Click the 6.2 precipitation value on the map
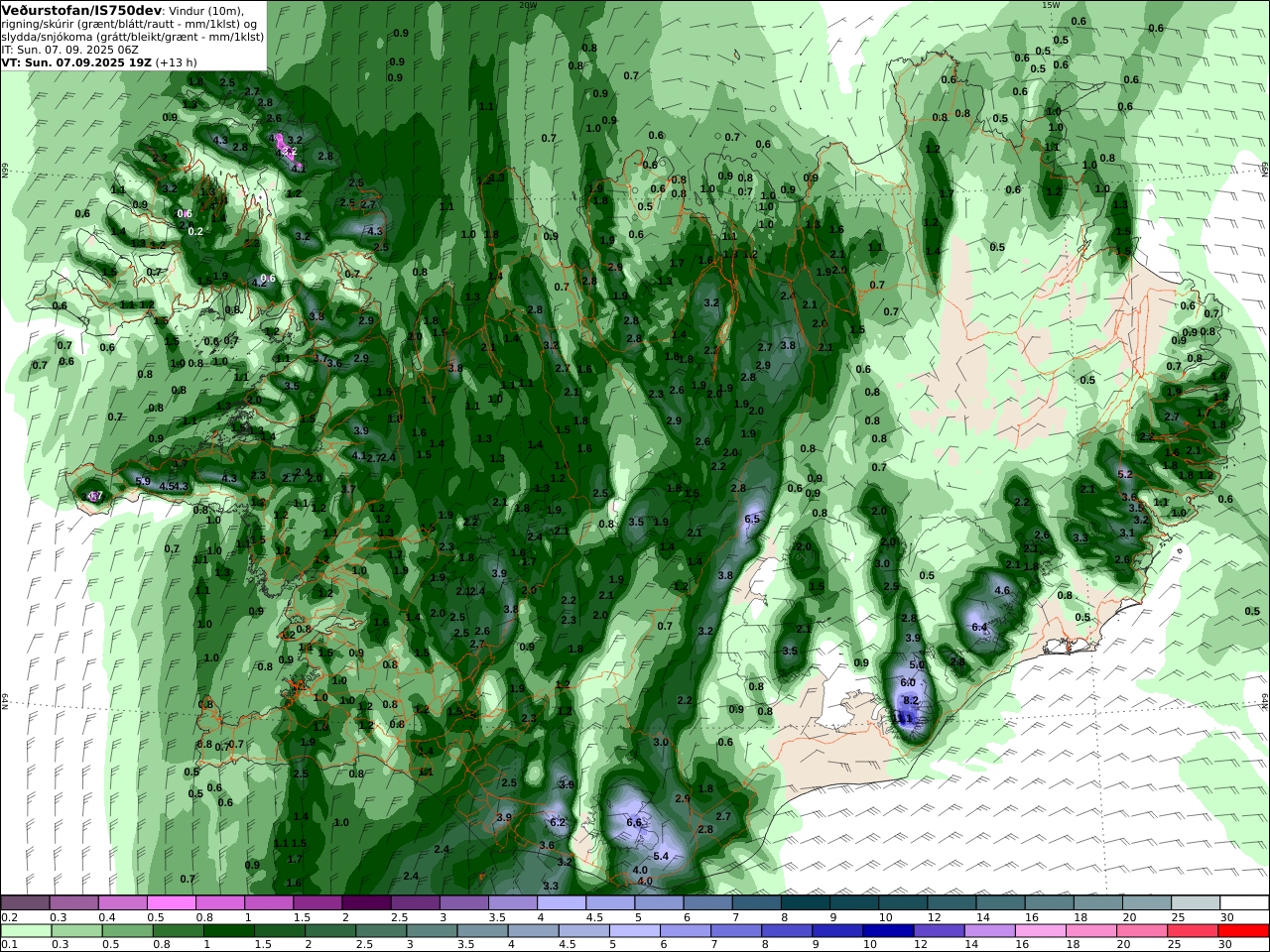Image resolution: width=1270 pixels, height=952 pixels. pyautogui.click(x=557, y=823)
